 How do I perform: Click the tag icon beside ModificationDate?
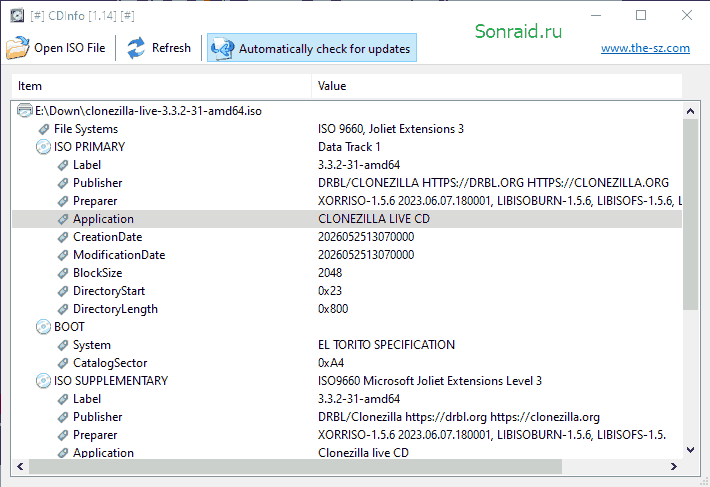click(63, 255)
